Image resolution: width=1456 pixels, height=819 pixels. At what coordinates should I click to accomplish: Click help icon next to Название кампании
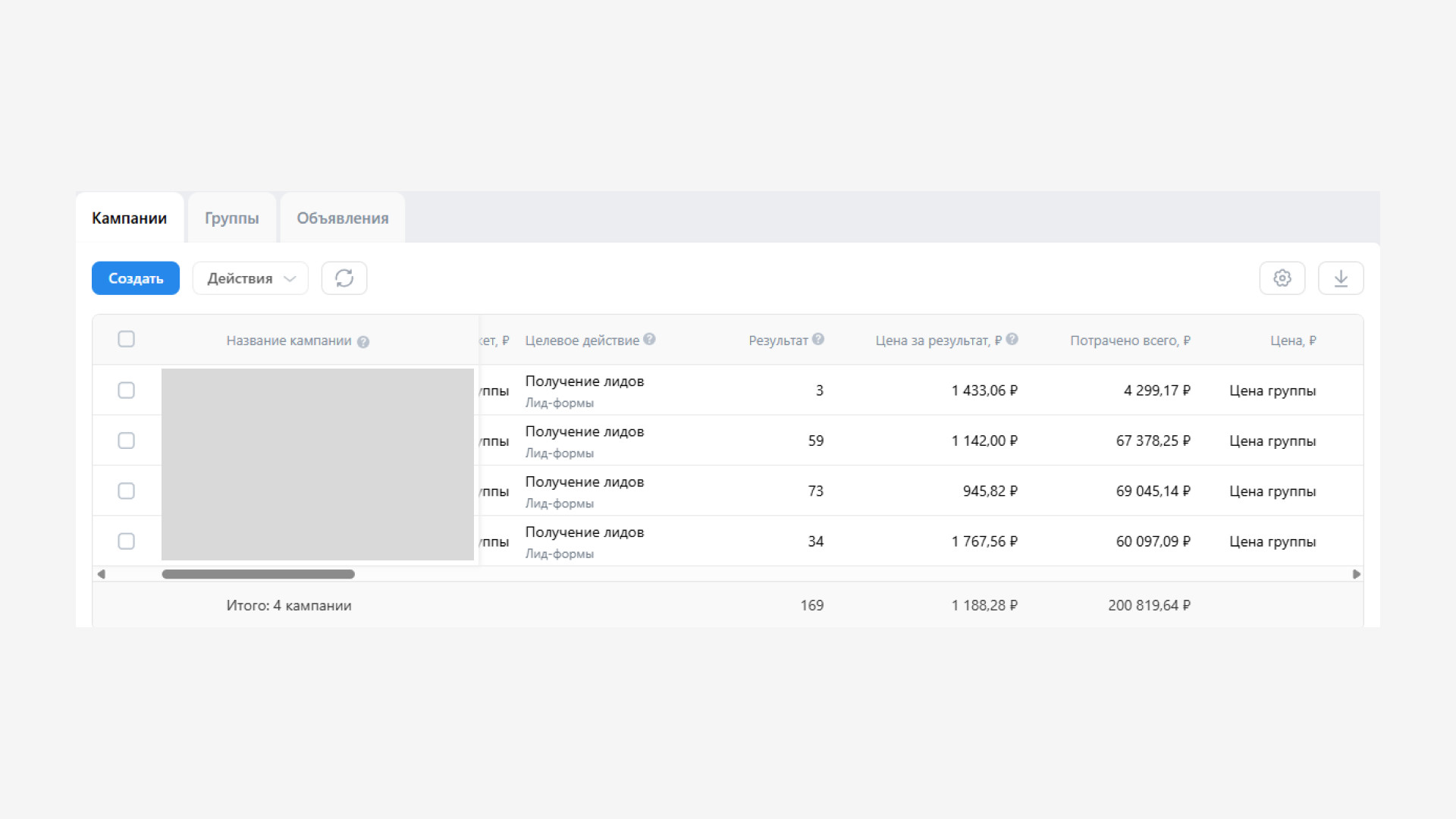tap(363, 342)
